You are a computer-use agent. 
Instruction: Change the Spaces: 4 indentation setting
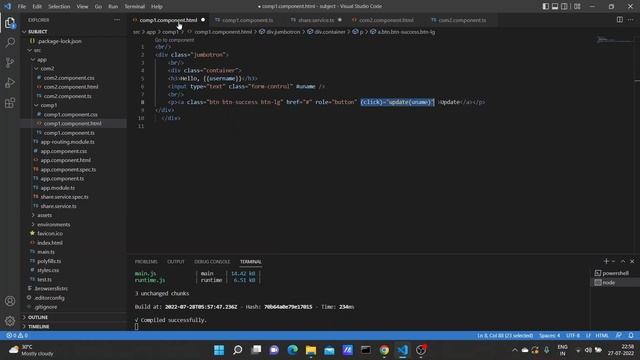pyautogui.click(x=549, y=336)
